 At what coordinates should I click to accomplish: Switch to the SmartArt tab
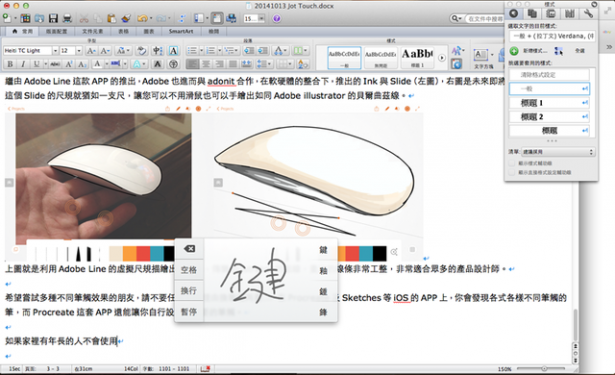pyautogui.click(x=181, y=31)
